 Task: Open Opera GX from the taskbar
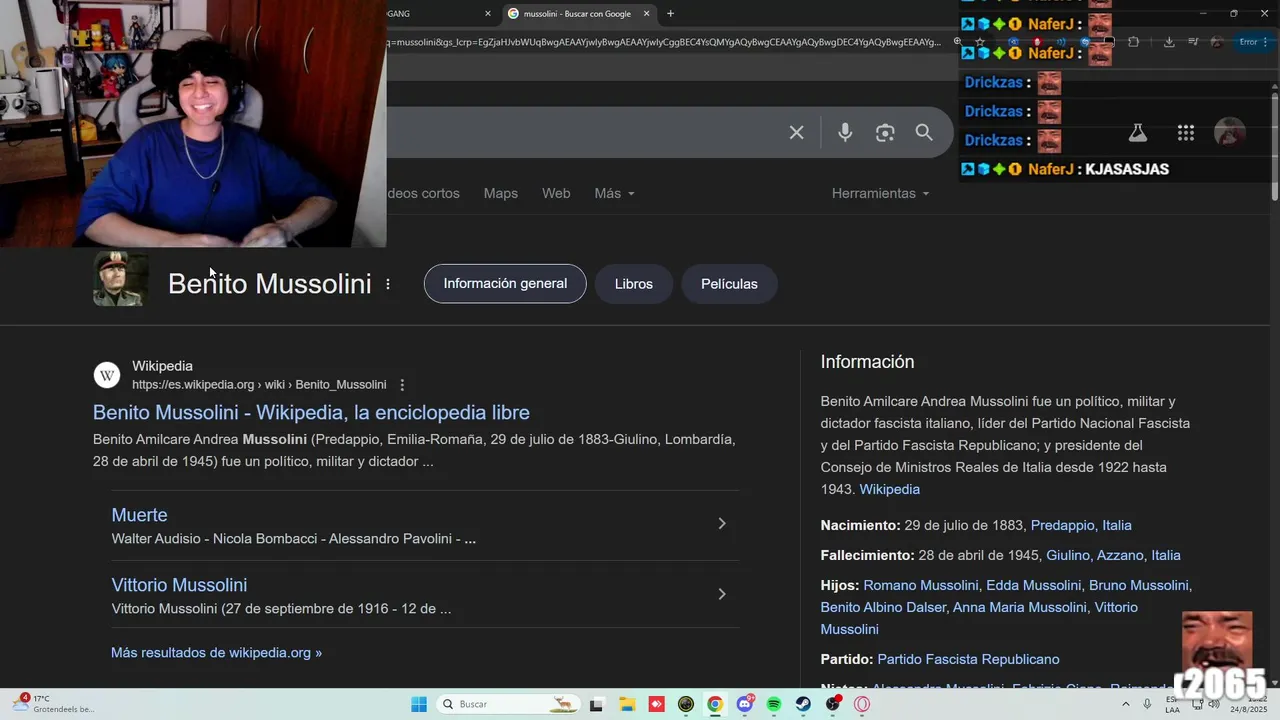click(x=862, y=704)
